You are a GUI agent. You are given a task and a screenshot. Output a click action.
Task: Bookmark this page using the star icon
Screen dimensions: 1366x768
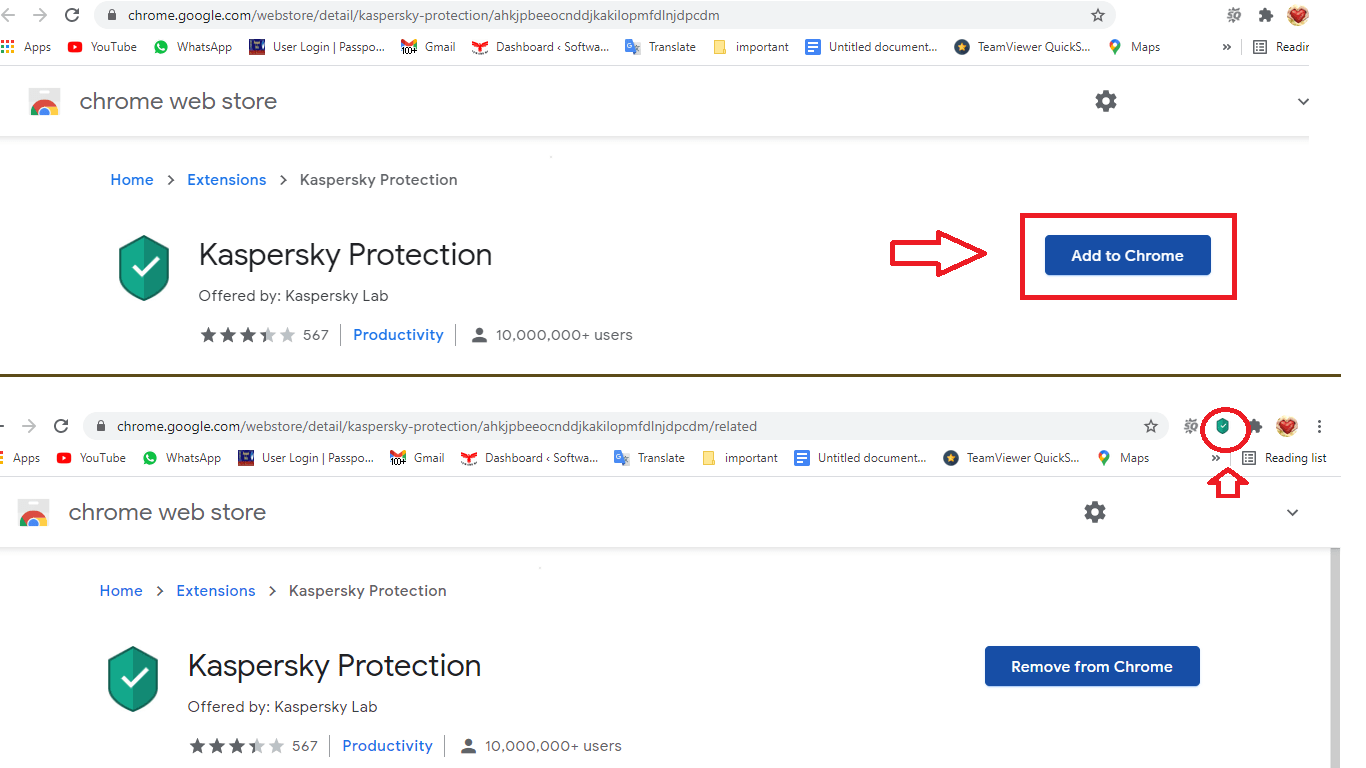(x=1098, y=15)
